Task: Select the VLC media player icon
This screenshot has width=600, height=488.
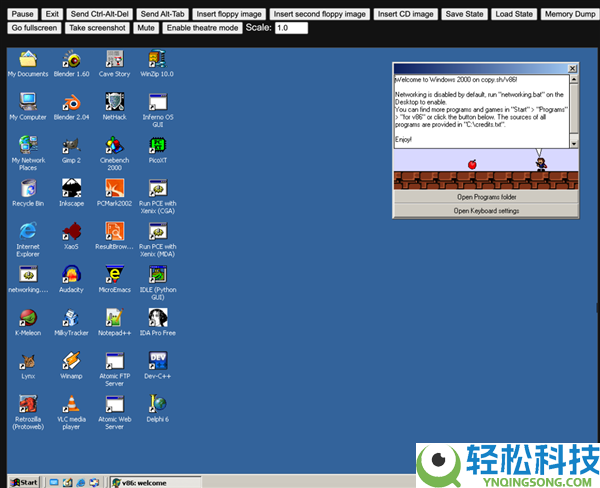Action: click(72, 404)
